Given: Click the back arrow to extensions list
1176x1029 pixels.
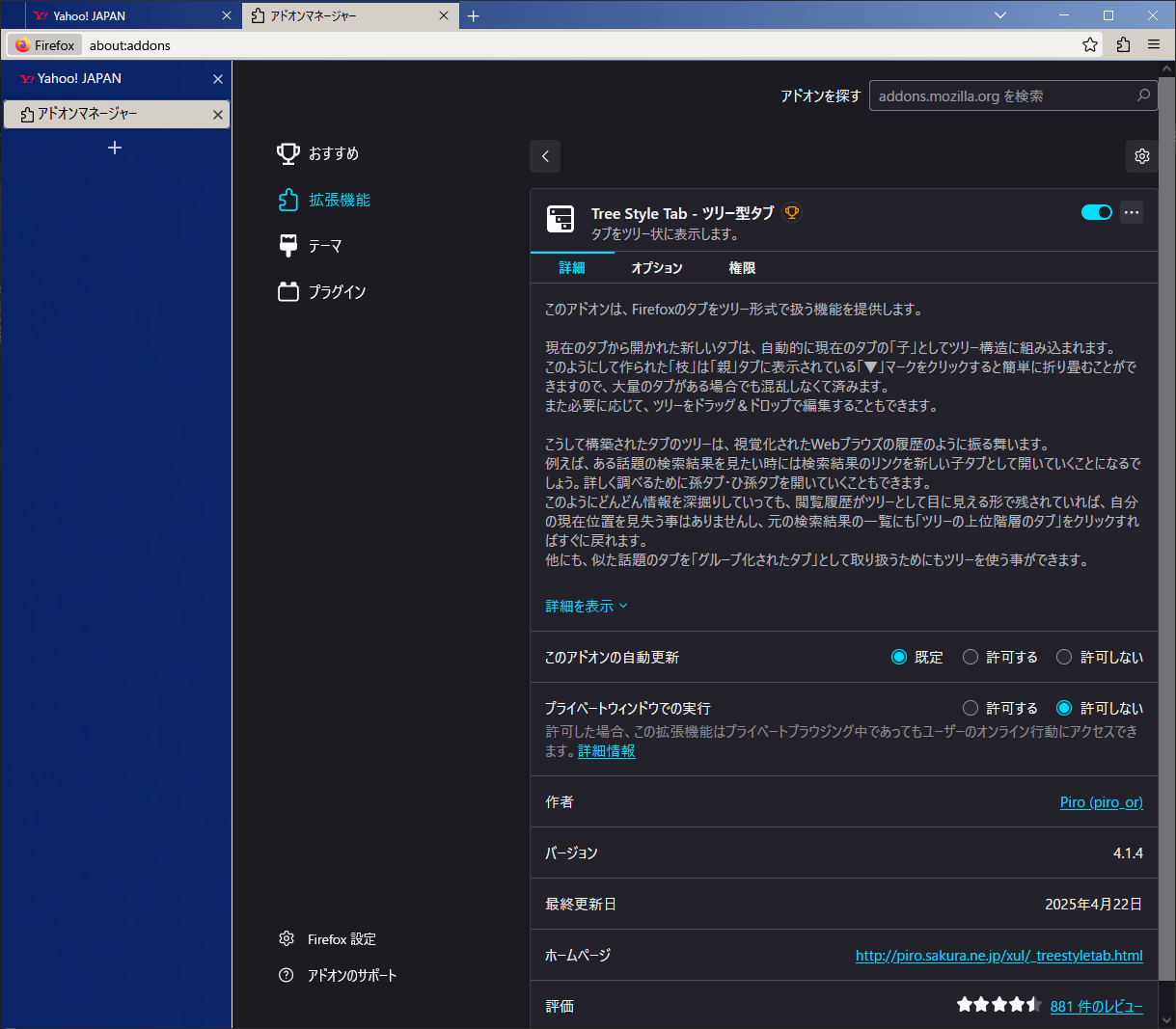Looking at the screenshot, I should click(x=545, y=156).
